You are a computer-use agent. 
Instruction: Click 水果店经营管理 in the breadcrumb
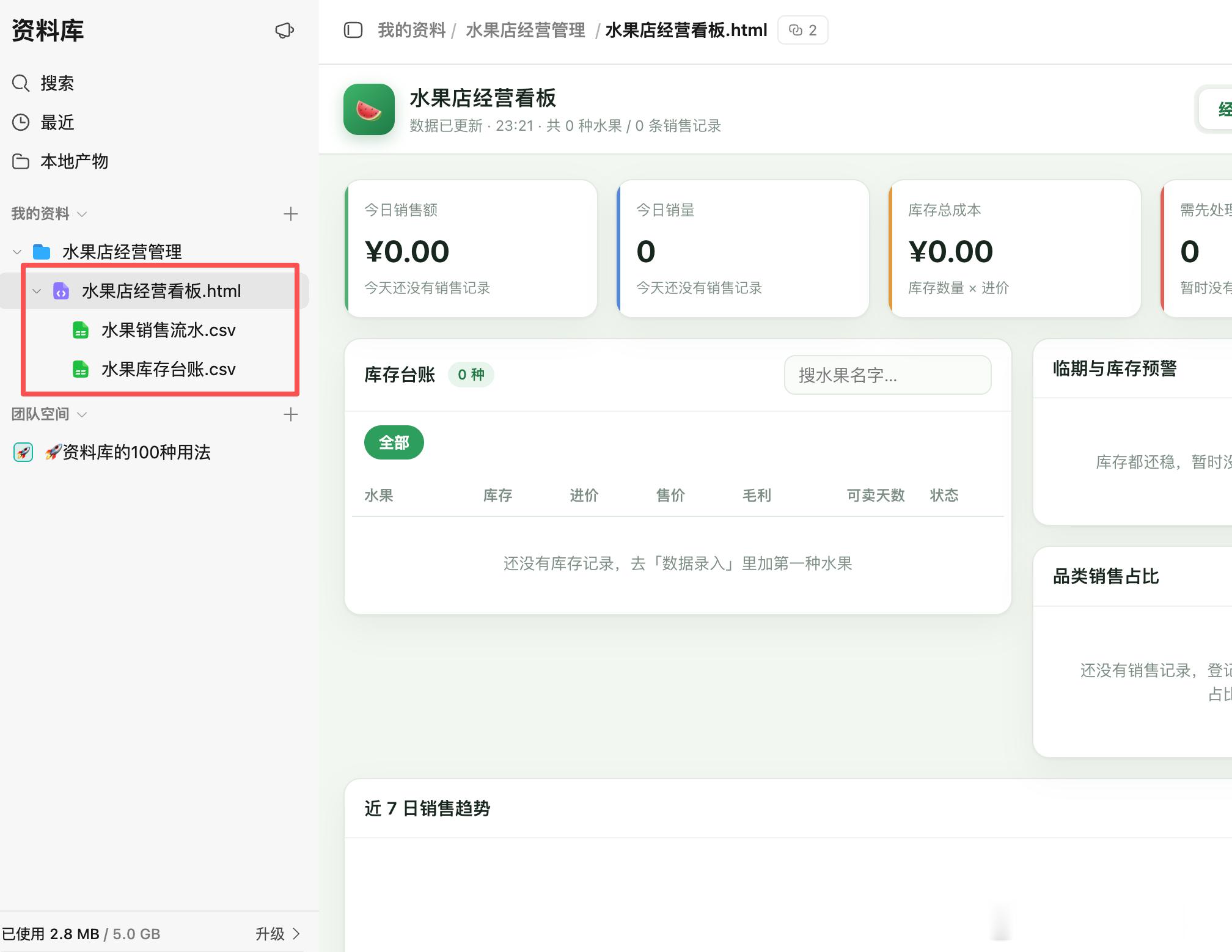coord(526,30)
